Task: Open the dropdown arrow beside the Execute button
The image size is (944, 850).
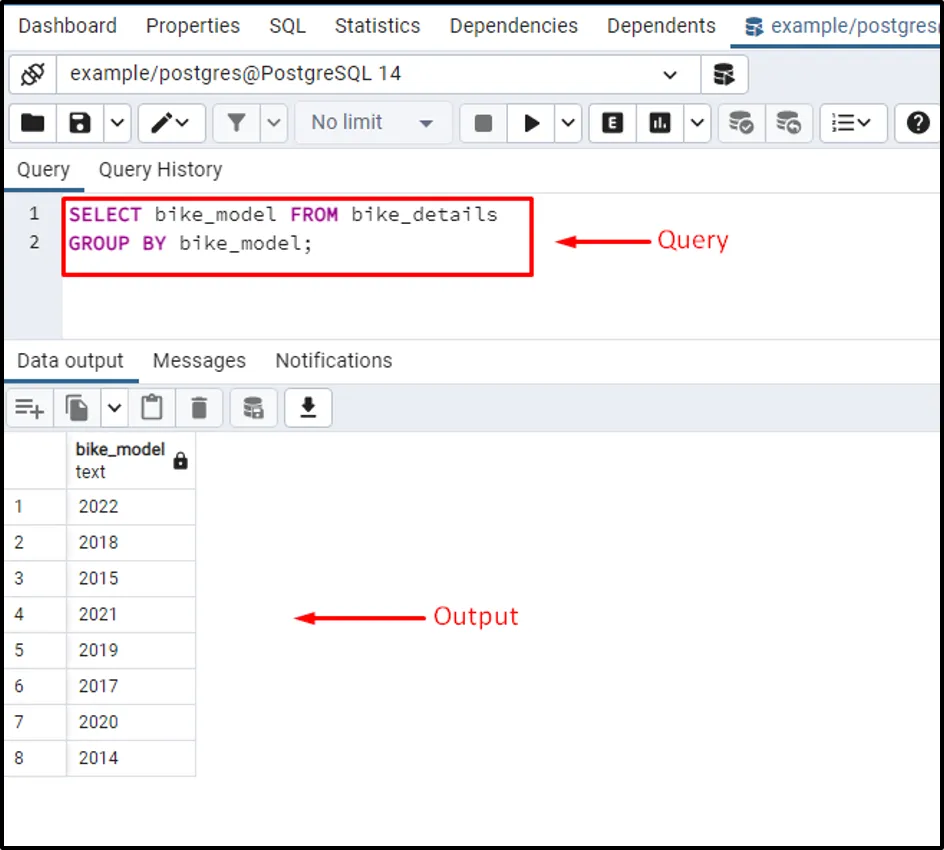Action: [568, 123]
